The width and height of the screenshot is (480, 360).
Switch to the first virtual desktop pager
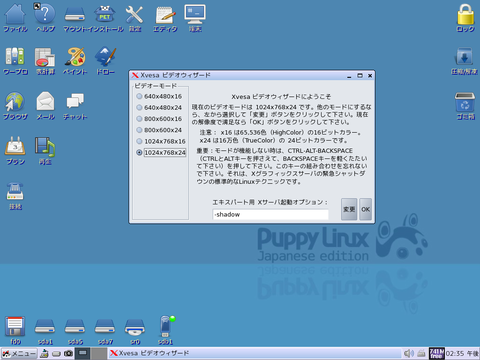point(82,353)
